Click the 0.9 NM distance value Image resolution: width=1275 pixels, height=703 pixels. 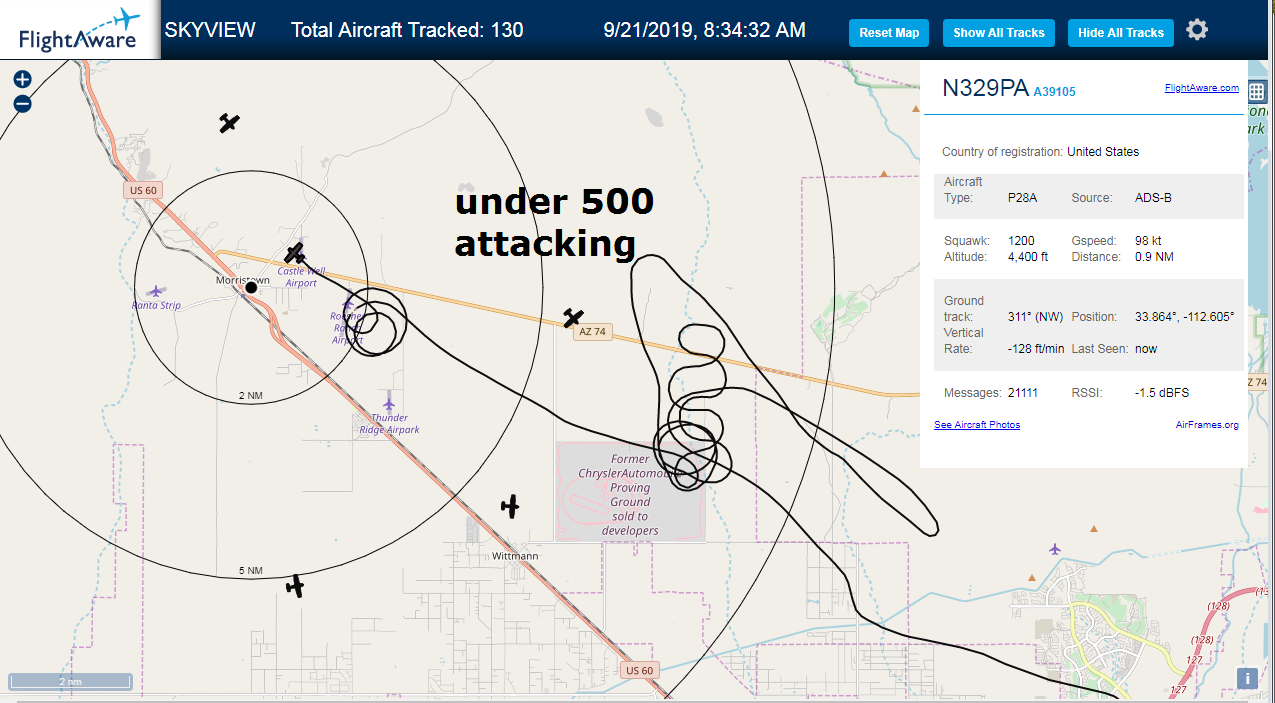pyautogui.click(x=1155, y=257)
